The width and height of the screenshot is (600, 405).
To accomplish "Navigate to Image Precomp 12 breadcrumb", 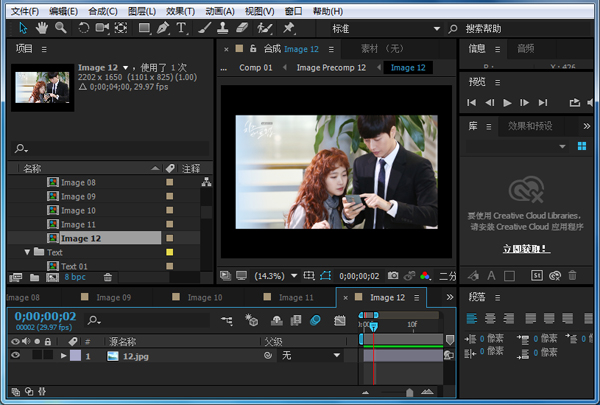I will tap(331, 68).
